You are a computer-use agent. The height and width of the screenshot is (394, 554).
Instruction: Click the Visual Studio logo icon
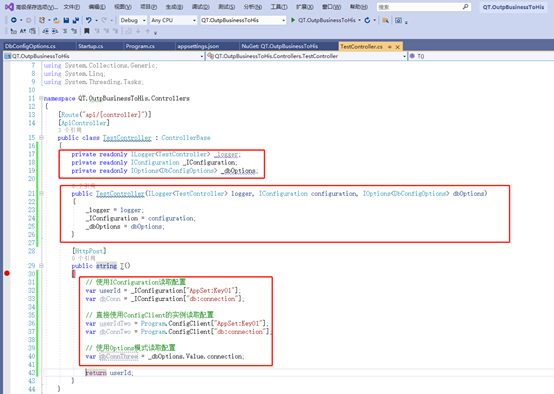(x=9, y=7)
